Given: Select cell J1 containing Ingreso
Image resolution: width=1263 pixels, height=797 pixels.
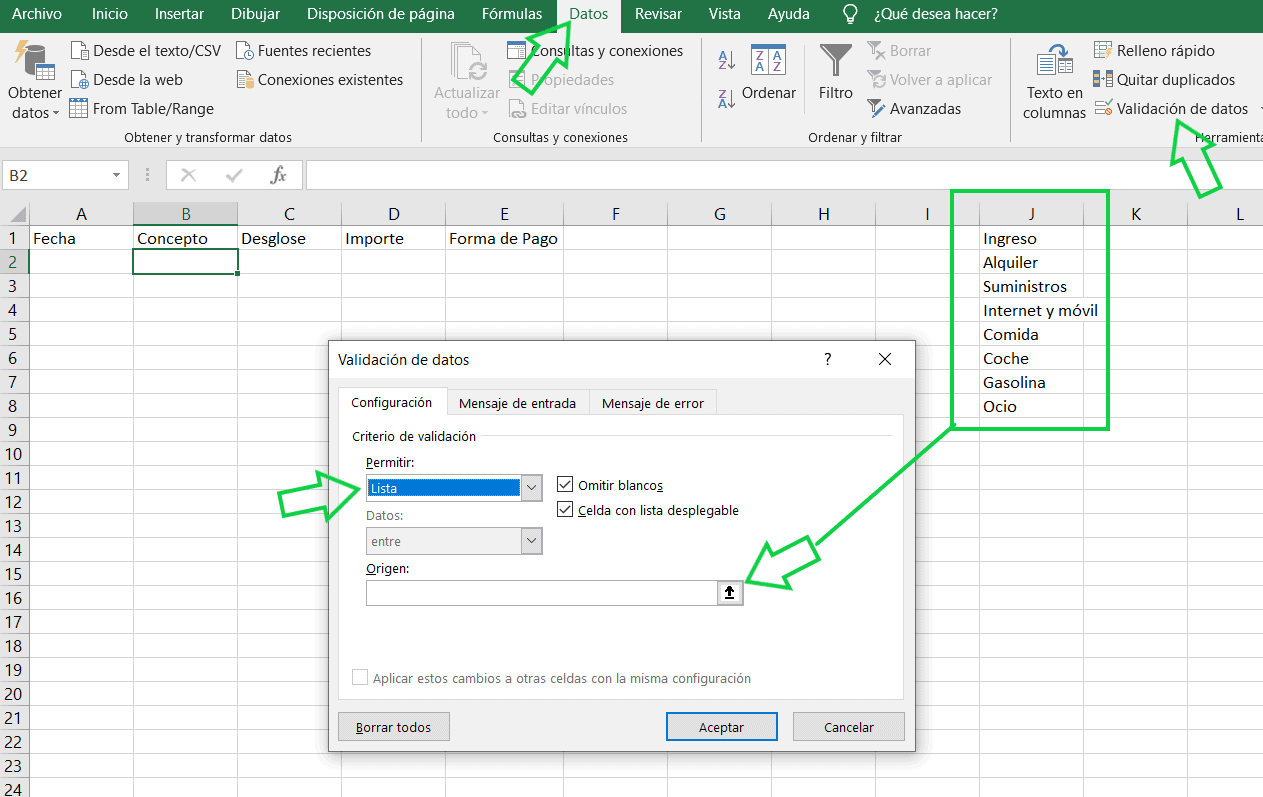Looking at the screenshot, I should (1031, 238).
